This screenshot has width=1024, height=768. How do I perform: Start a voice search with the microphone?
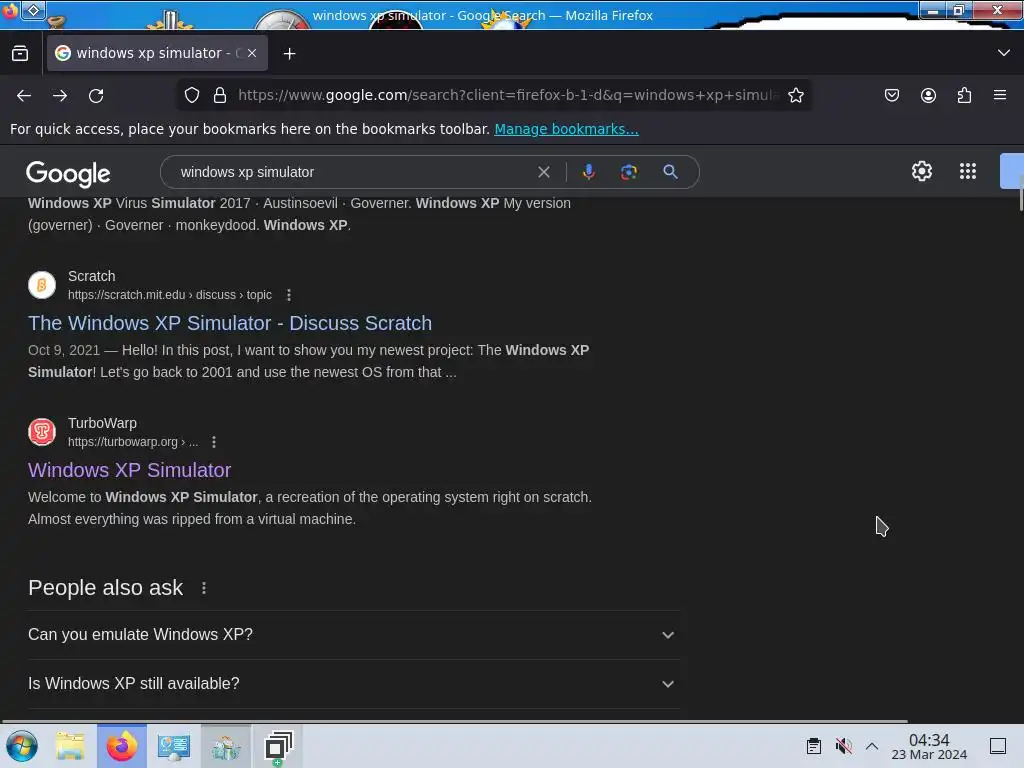coord(588,172)
